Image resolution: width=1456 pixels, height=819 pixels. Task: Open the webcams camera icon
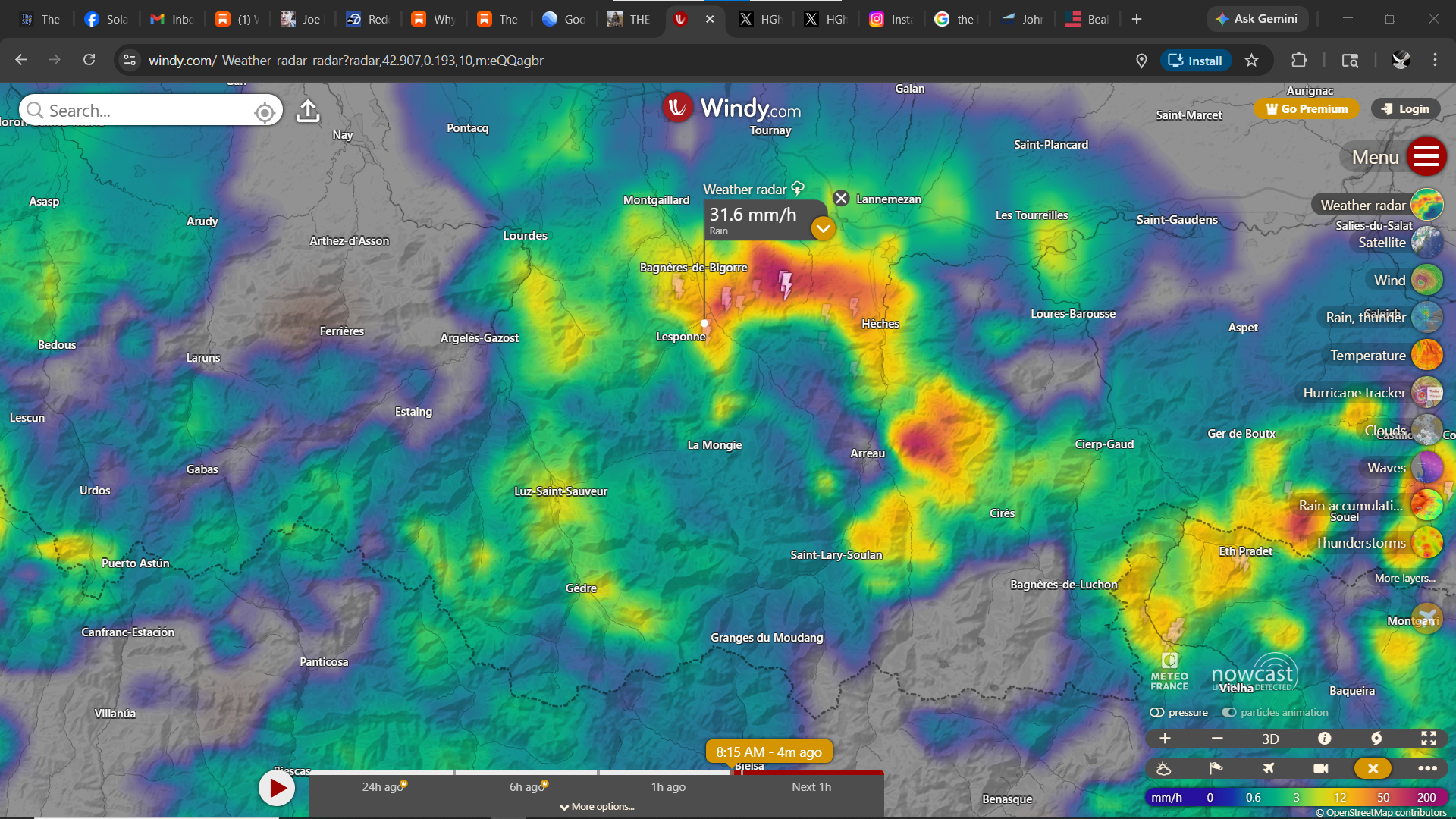(x=1320, y=768)
